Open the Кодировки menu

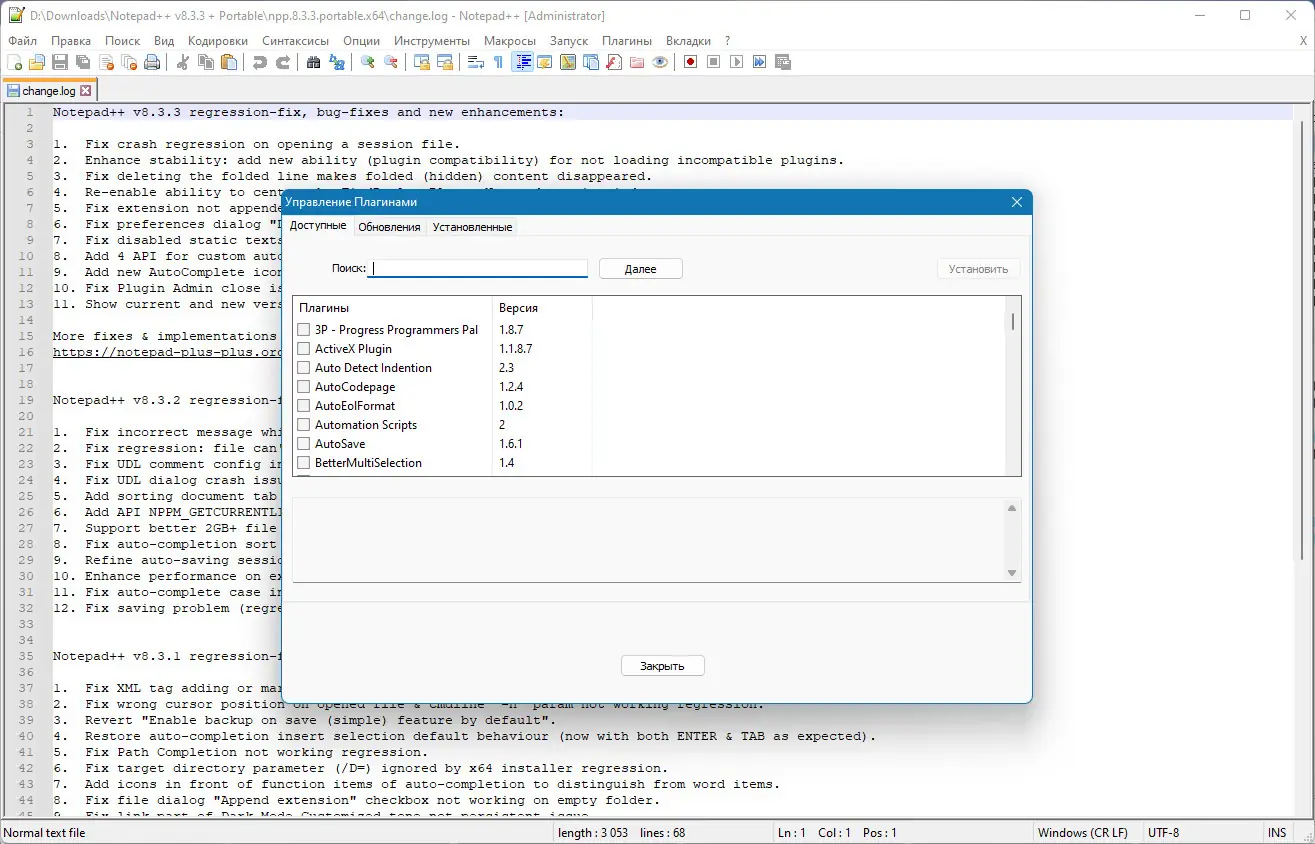(218, 41)
